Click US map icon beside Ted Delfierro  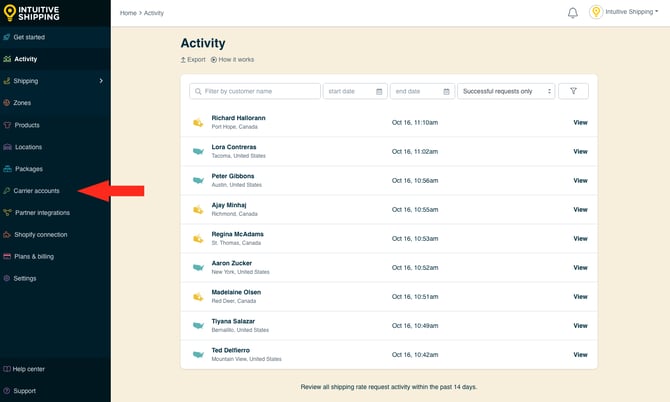click(198, 355)
